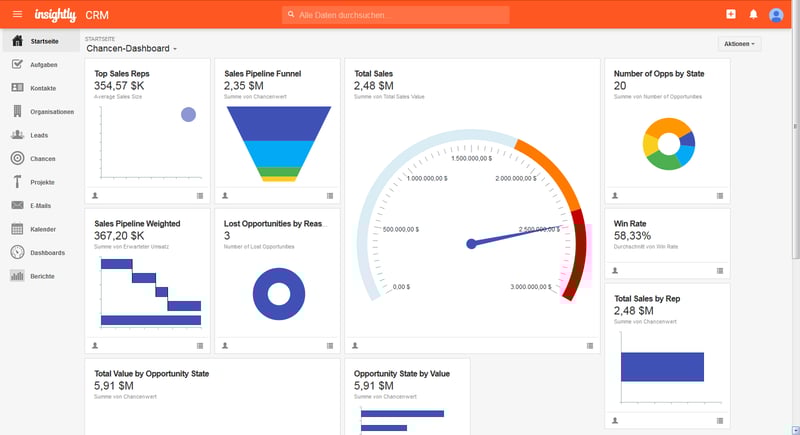Click list icon on Top Sales Reps card

(x=200, y=195)
